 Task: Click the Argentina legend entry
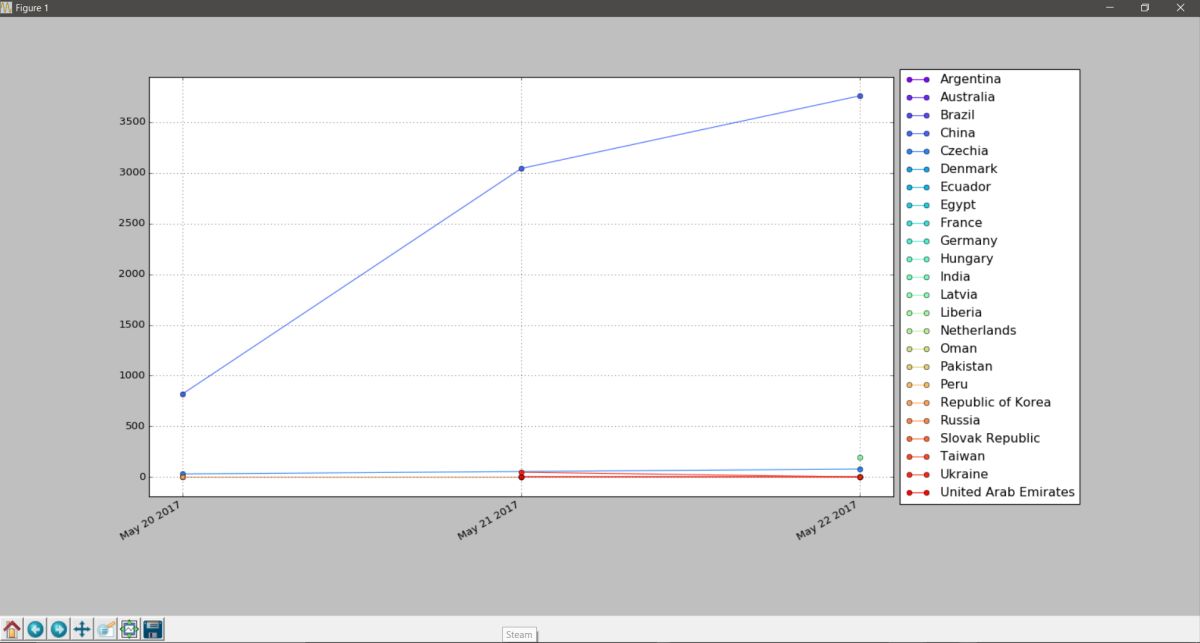[952, 79]
